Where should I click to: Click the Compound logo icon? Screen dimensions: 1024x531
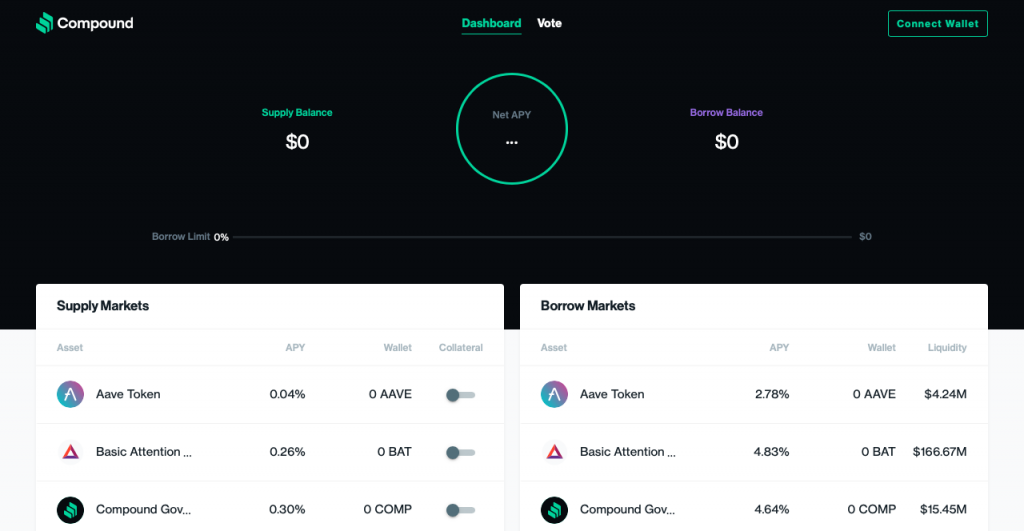point(44,23)
